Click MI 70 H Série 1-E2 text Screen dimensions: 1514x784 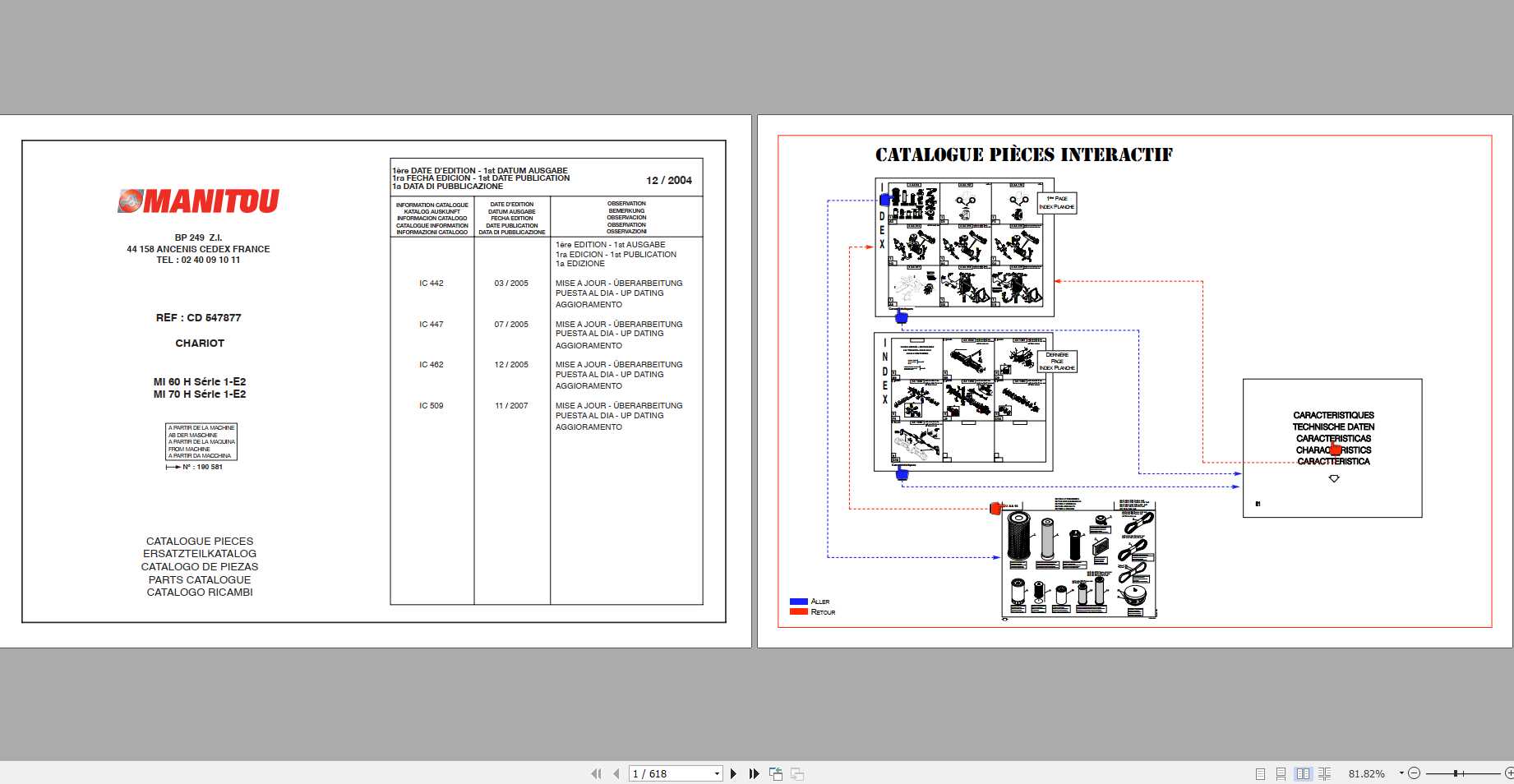[200, 394]
